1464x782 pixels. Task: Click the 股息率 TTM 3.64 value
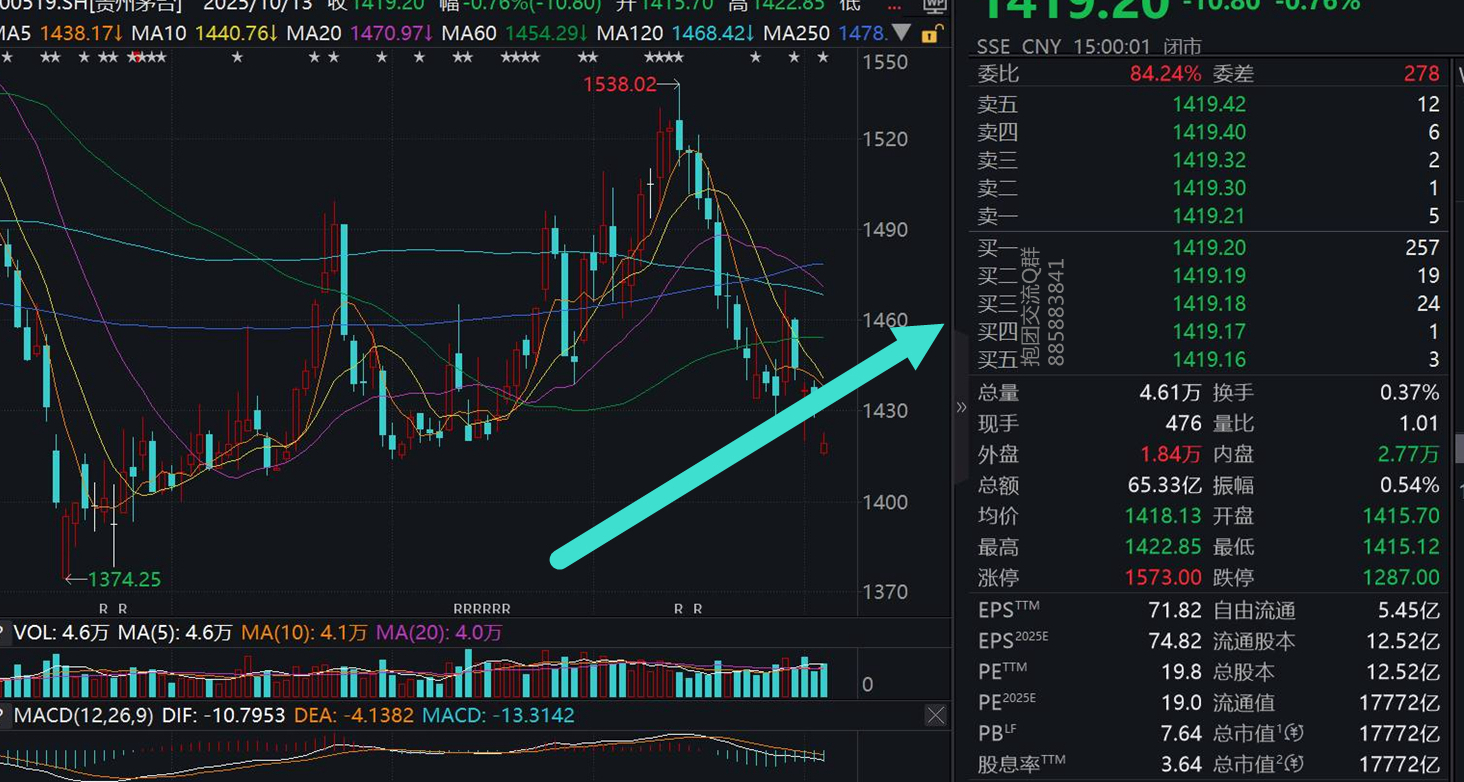click(1182, 765)
